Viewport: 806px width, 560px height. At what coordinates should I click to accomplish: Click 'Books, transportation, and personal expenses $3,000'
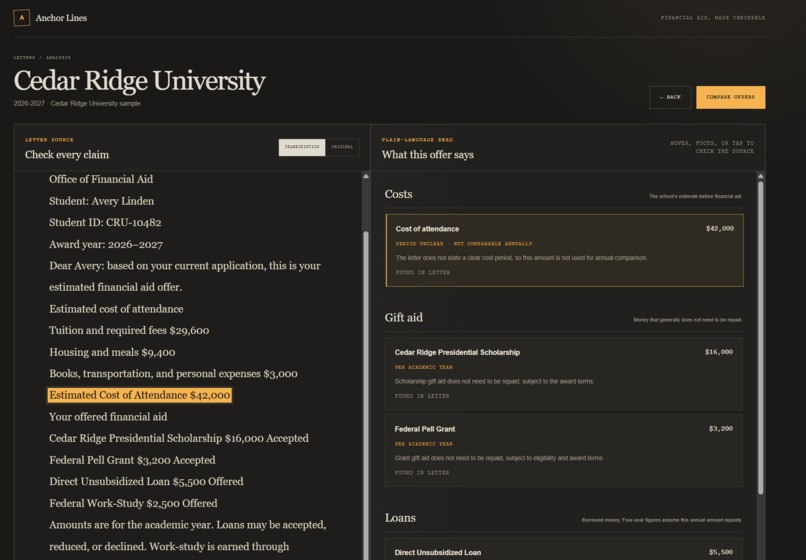tap(173, 374)
